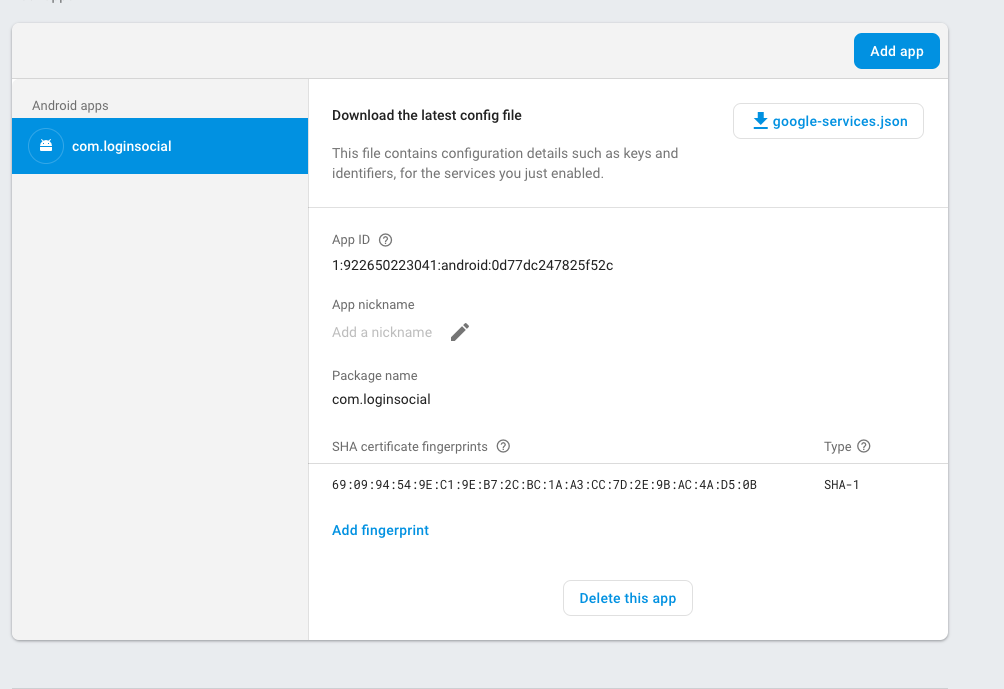Click the SHA-1 type label
1004x689 pixels.
[x=841, y=485]
